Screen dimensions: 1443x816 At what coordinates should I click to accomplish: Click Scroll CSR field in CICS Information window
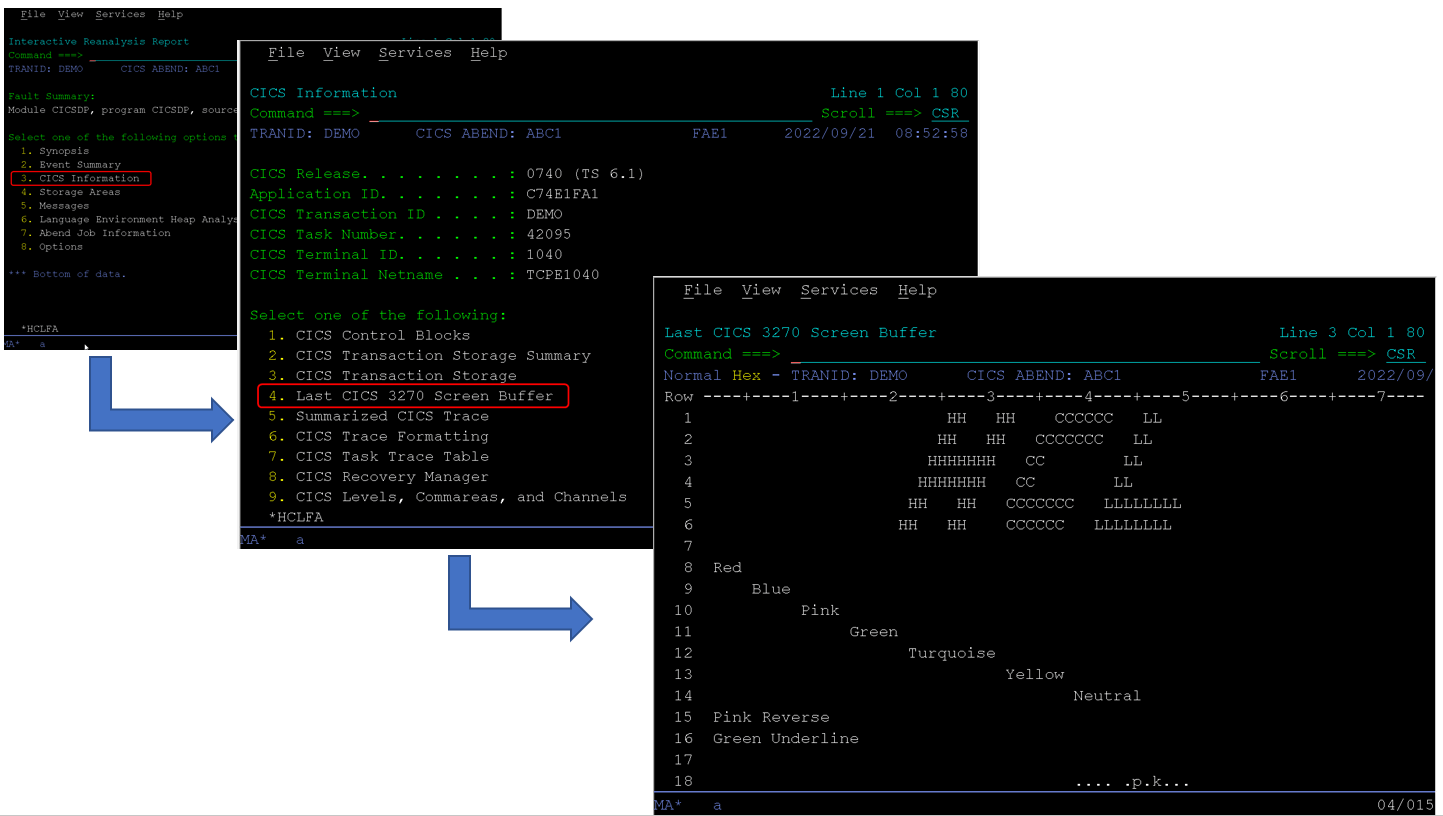click(x=950, y=114)
